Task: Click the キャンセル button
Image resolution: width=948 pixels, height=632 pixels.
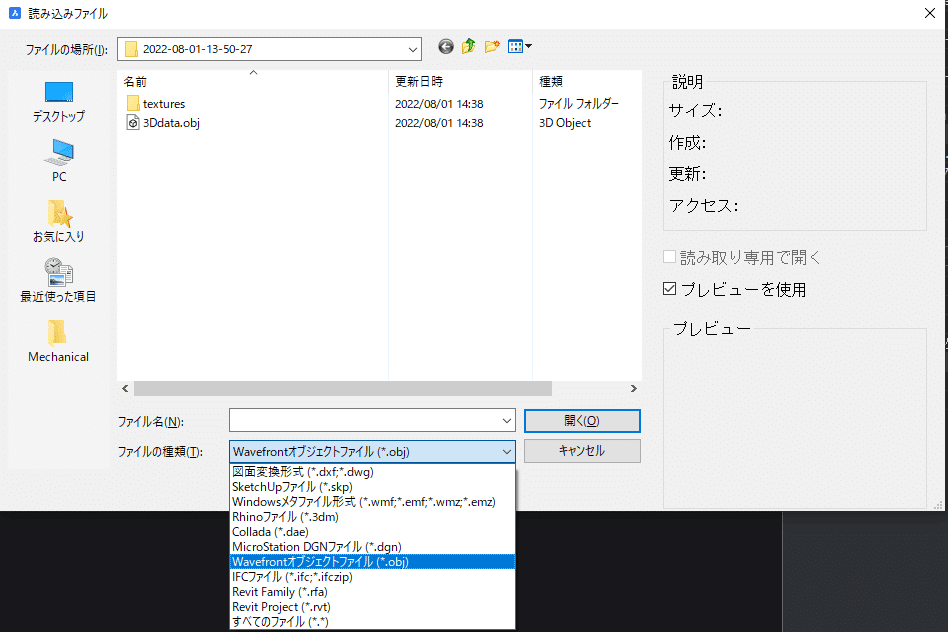Action: coord(582,451)
